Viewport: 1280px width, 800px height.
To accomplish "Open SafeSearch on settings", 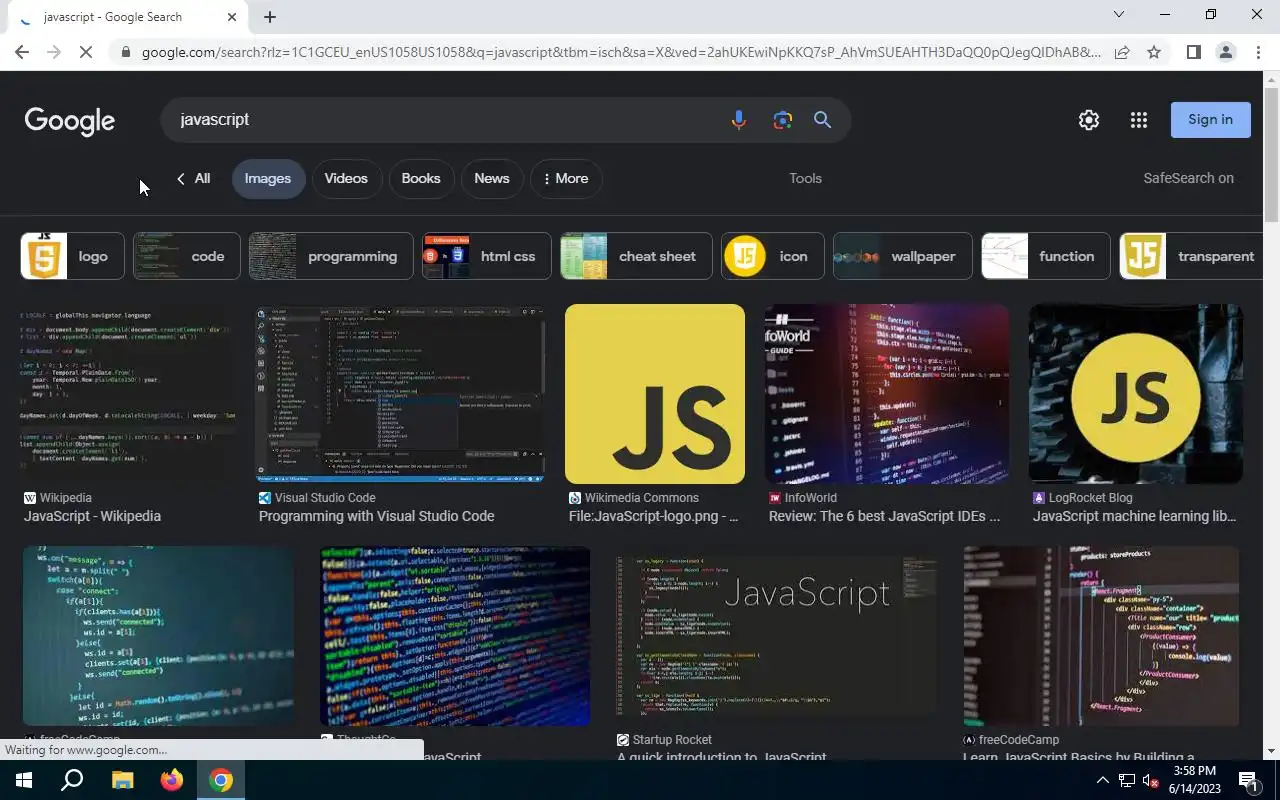I will pyautogui.click(x=1188, y=179).
